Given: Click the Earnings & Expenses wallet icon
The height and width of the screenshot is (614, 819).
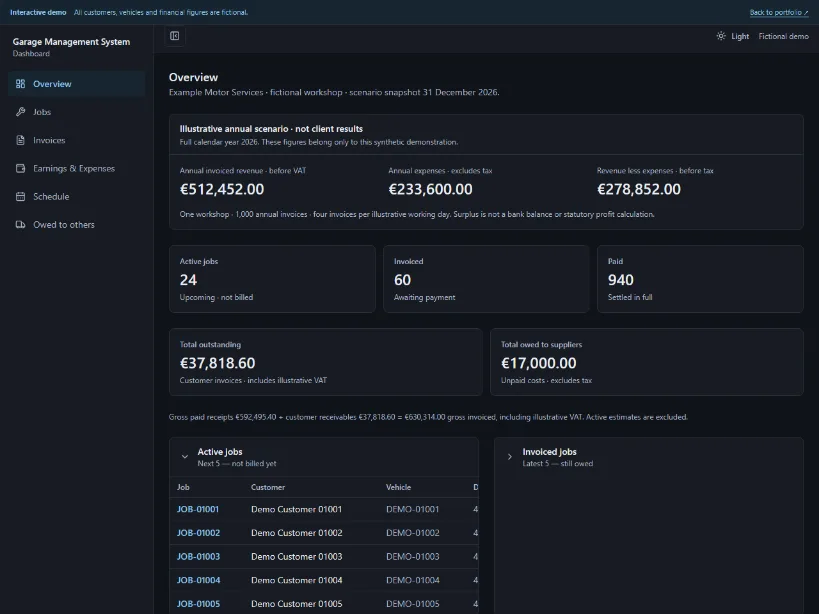Looking at the screenshot, I should pos(20,168).
